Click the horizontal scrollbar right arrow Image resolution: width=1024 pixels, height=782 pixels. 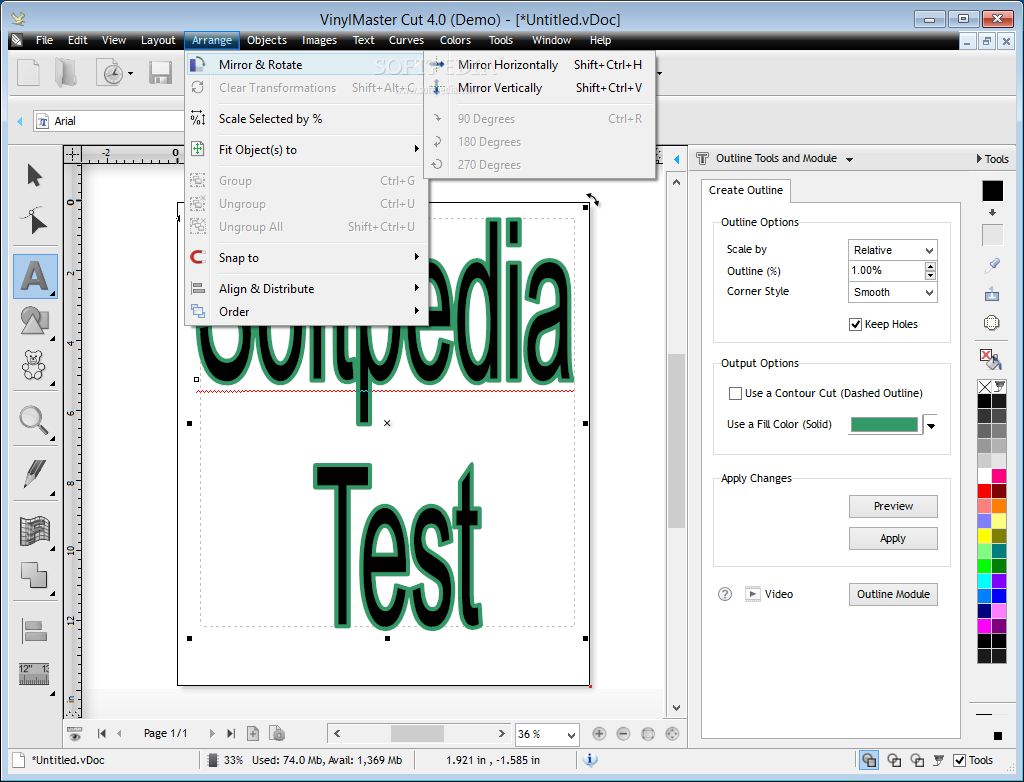click(x=502, y=734)
